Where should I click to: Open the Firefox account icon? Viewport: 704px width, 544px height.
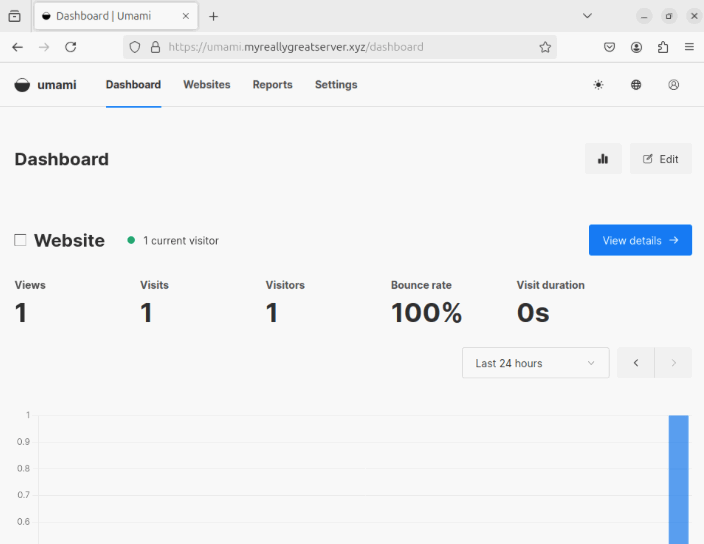click(x=636, y=47)
